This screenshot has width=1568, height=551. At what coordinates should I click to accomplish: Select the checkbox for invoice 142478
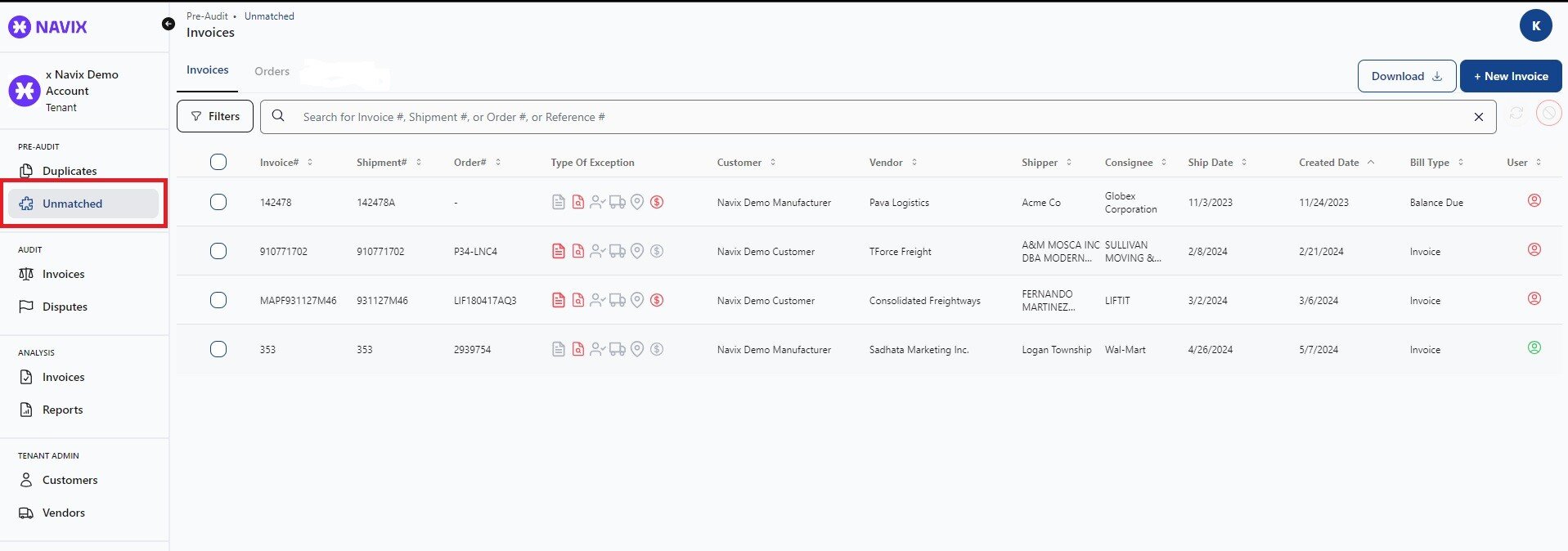pyautogui.click(x=218, y=202)
